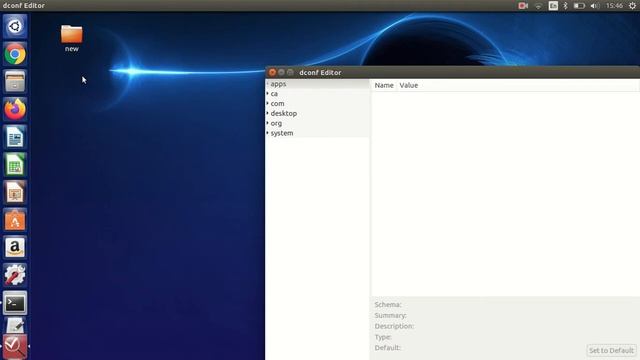Select the 'system' row in the tree
The image size is (640, 360).
318,133
